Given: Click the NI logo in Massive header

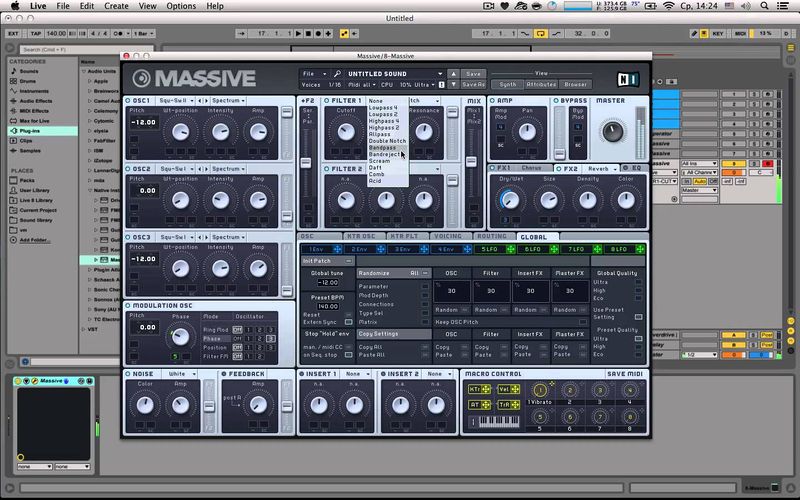Looking at the screenshot, I should (x=628, y=79).
